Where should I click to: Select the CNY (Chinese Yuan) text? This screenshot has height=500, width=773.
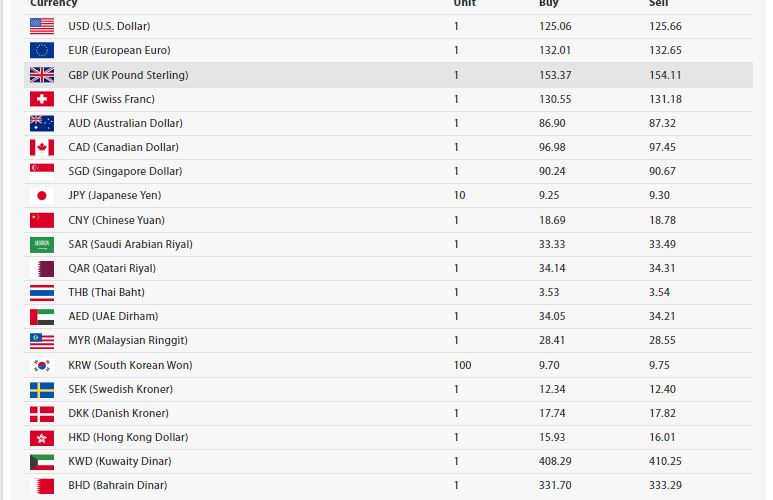(x=116, y=220)
